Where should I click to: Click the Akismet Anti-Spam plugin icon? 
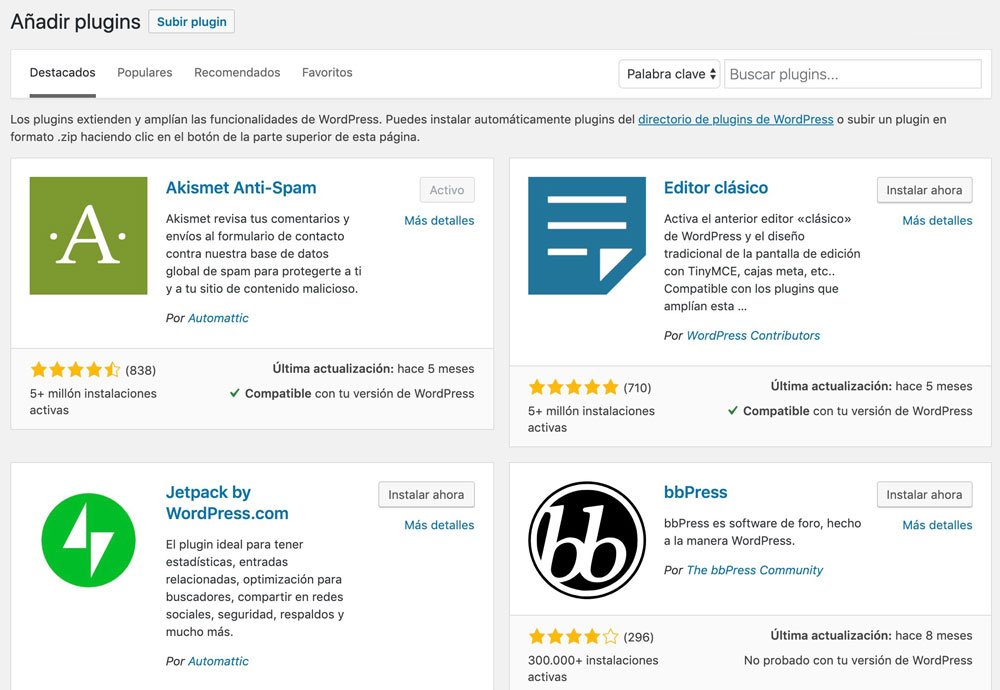pos(88,236)
